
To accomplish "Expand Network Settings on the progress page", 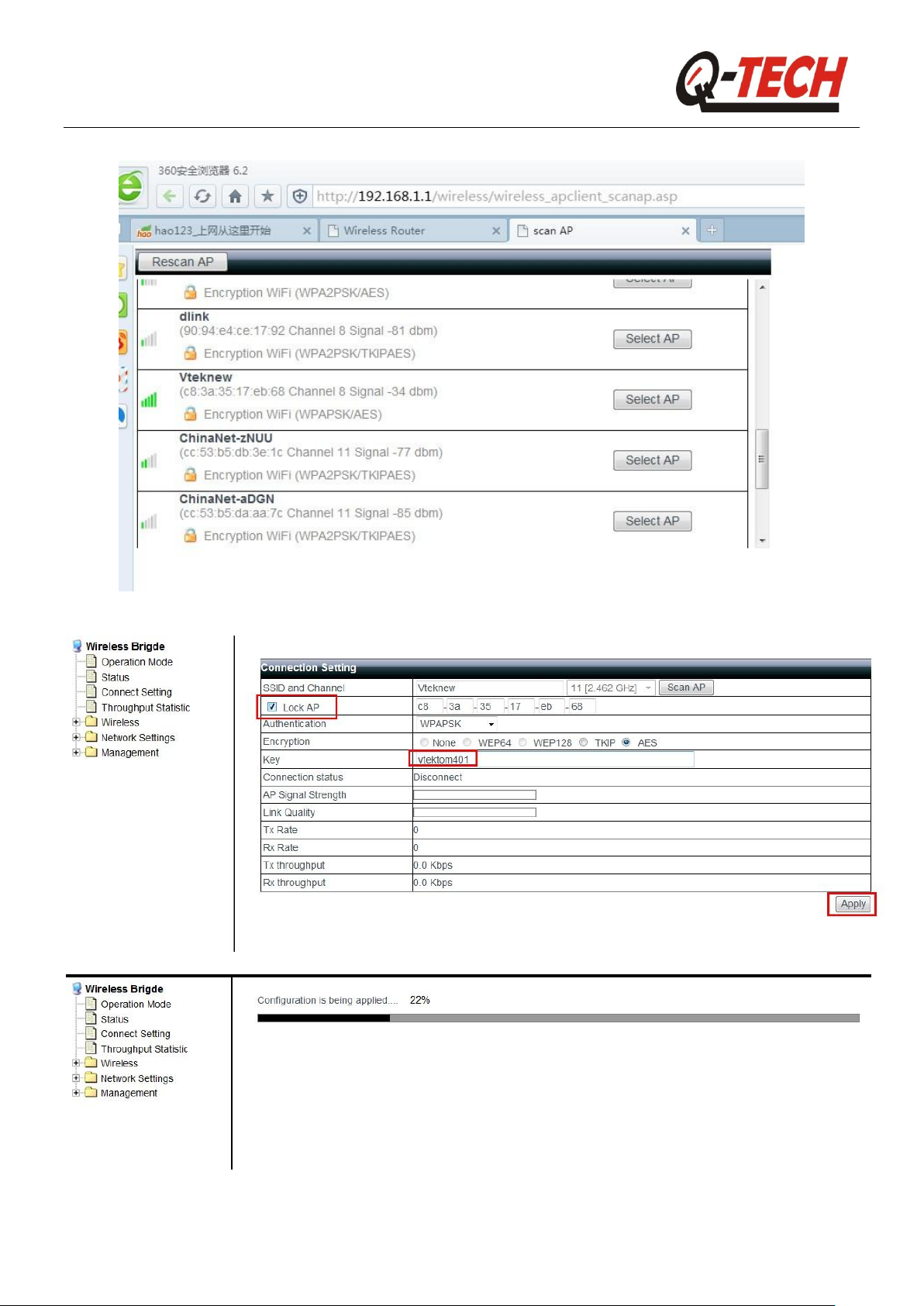I will click(76, 1077).
